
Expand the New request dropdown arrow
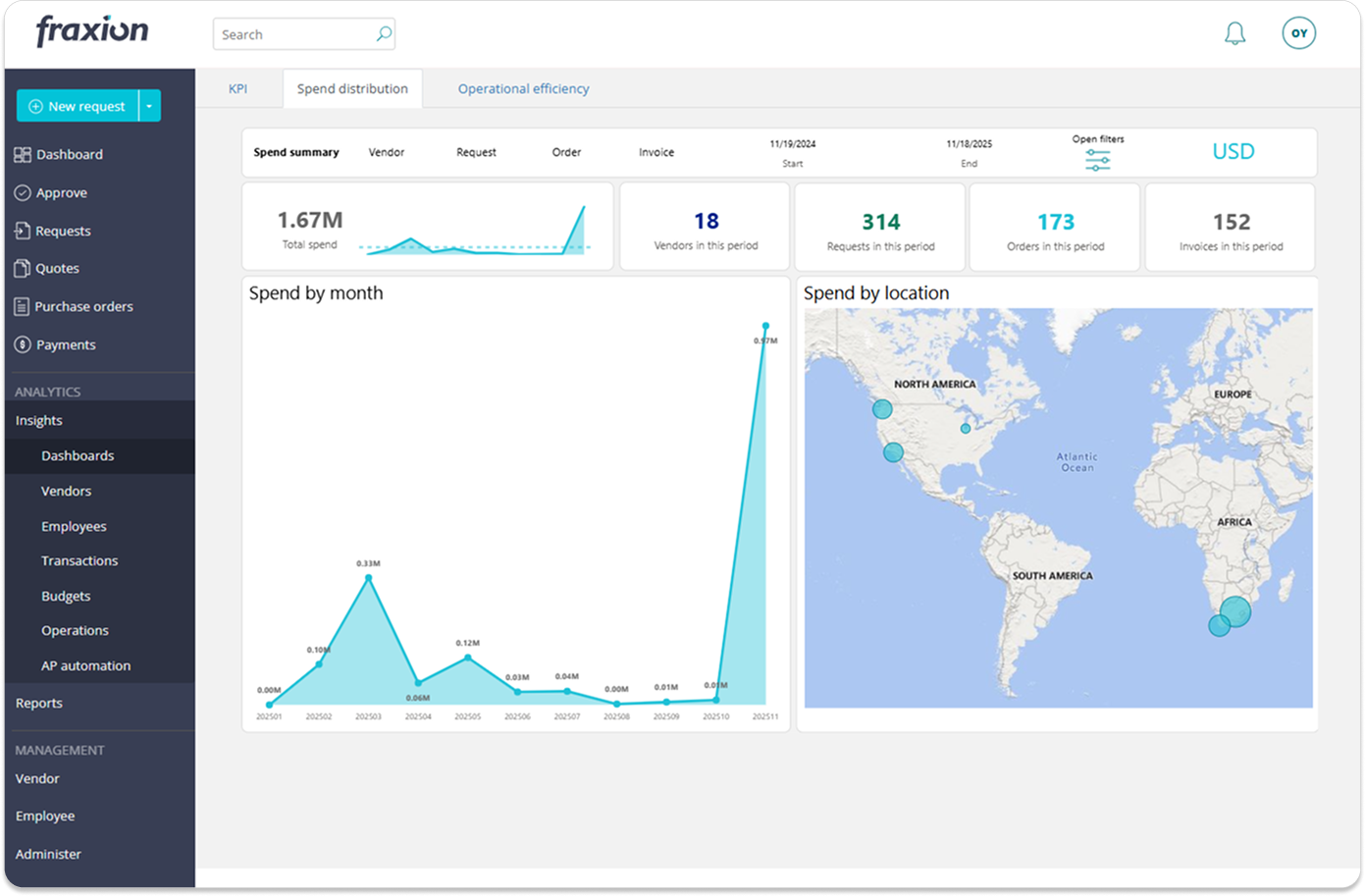tap(149, 106)
